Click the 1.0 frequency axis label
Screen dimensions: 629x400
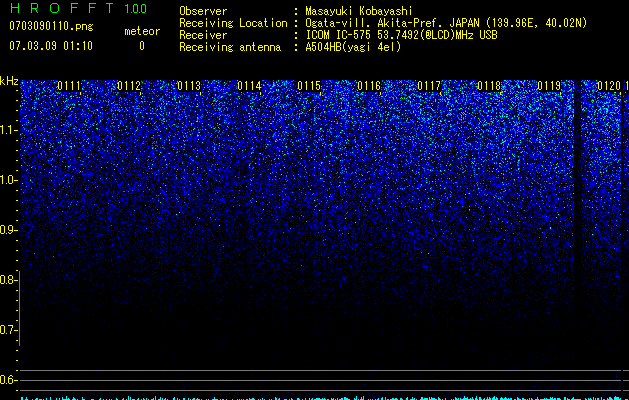[x=8, y=180]
